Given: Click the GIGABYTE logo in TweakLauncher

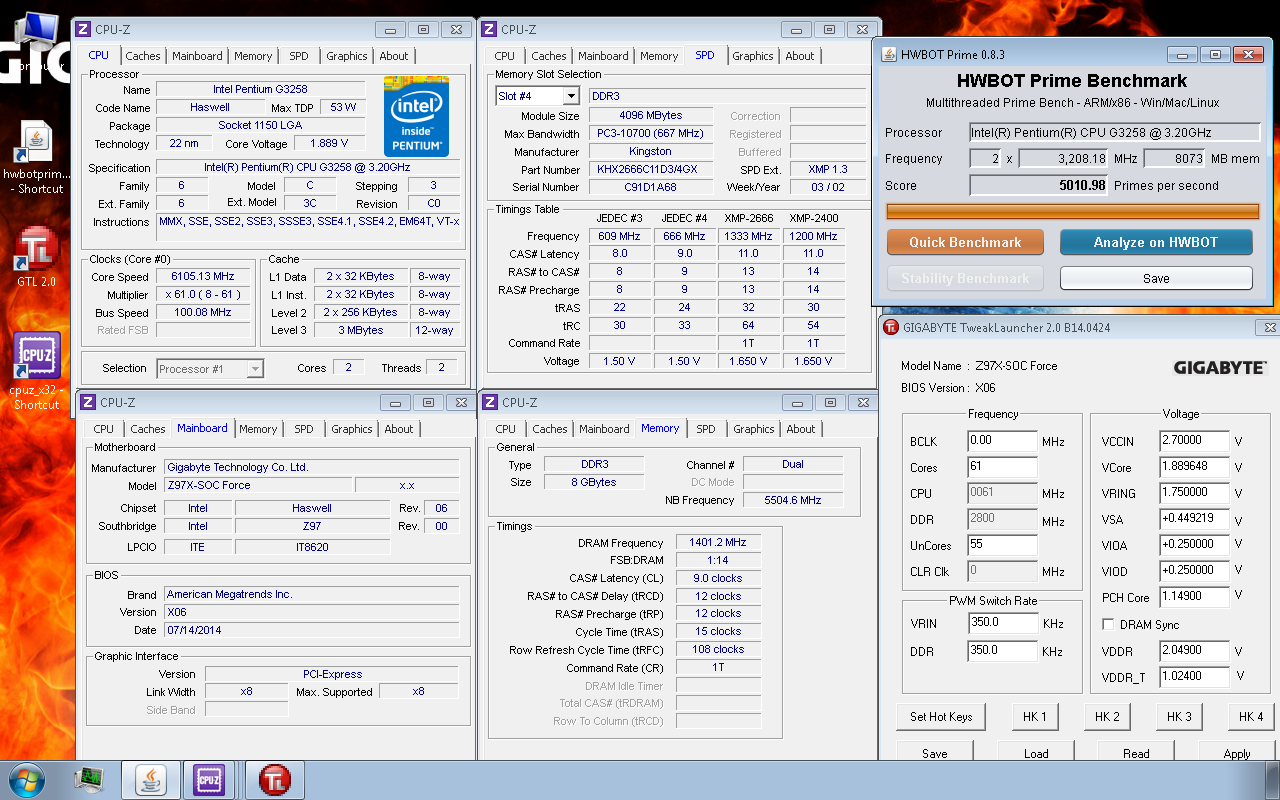Looking at the screenshot, I should point(1219,368).
